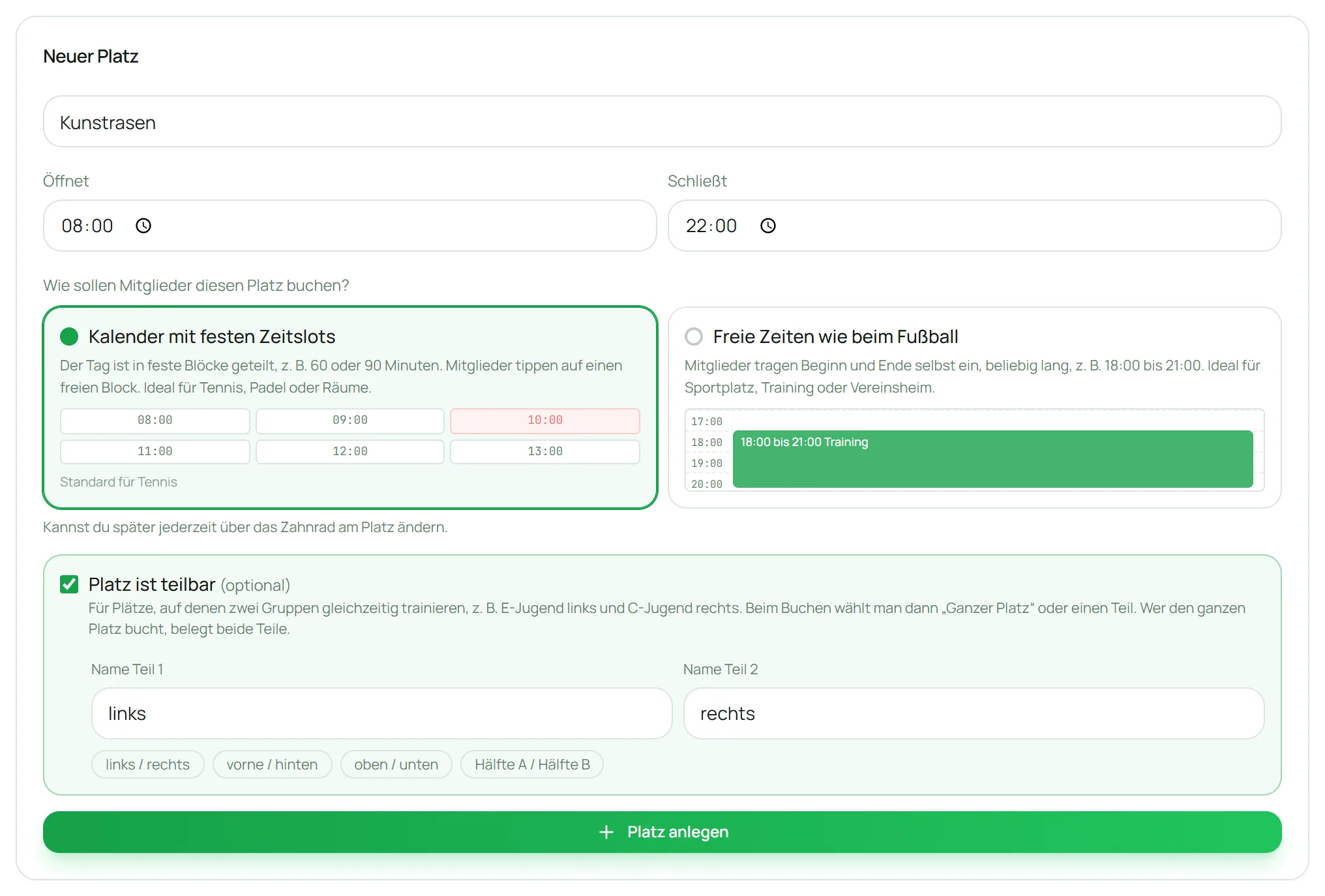Viewport: 1325px width, 896px height.
Task: Click the Neuer Platz heading
Action: (91, 56)
